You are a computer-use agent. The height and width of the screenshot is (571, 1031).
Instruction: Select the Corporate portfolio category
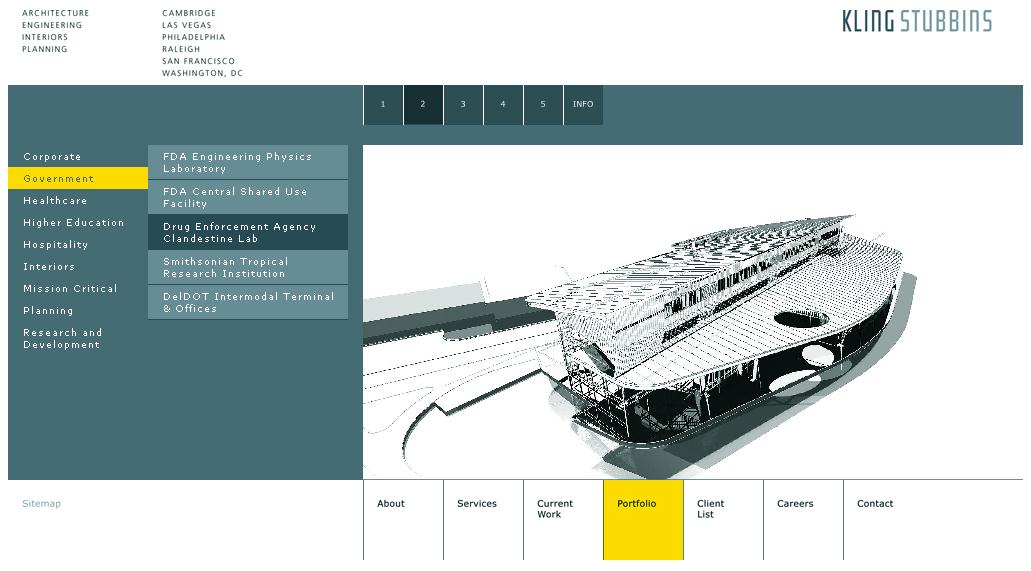click(x=53, y=157)
